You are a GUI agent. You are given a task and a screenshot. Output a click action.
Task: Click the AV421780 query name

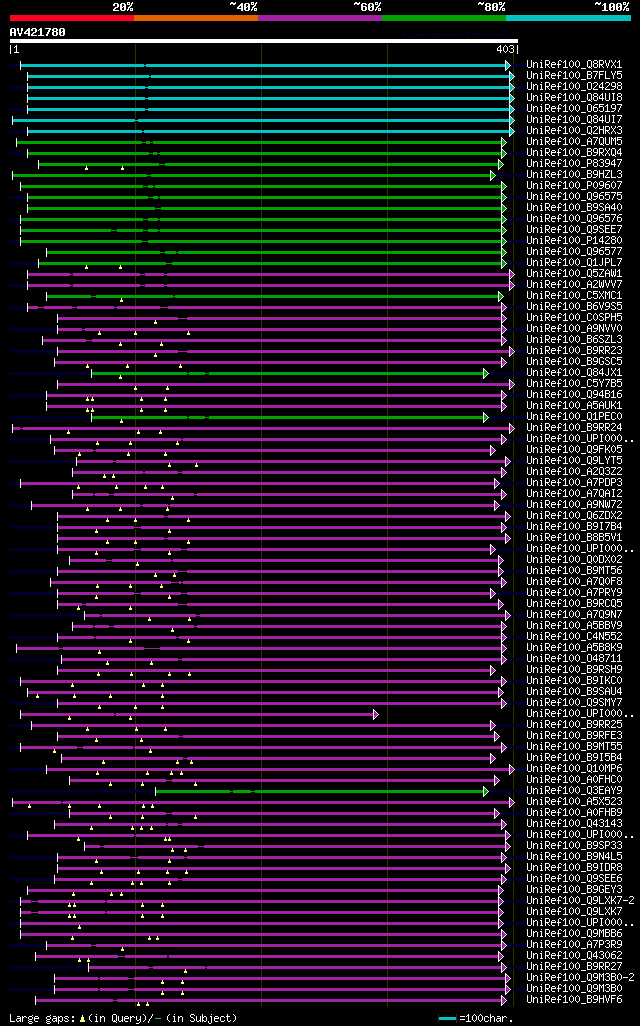pyautogui.click(x=37, y=32)
